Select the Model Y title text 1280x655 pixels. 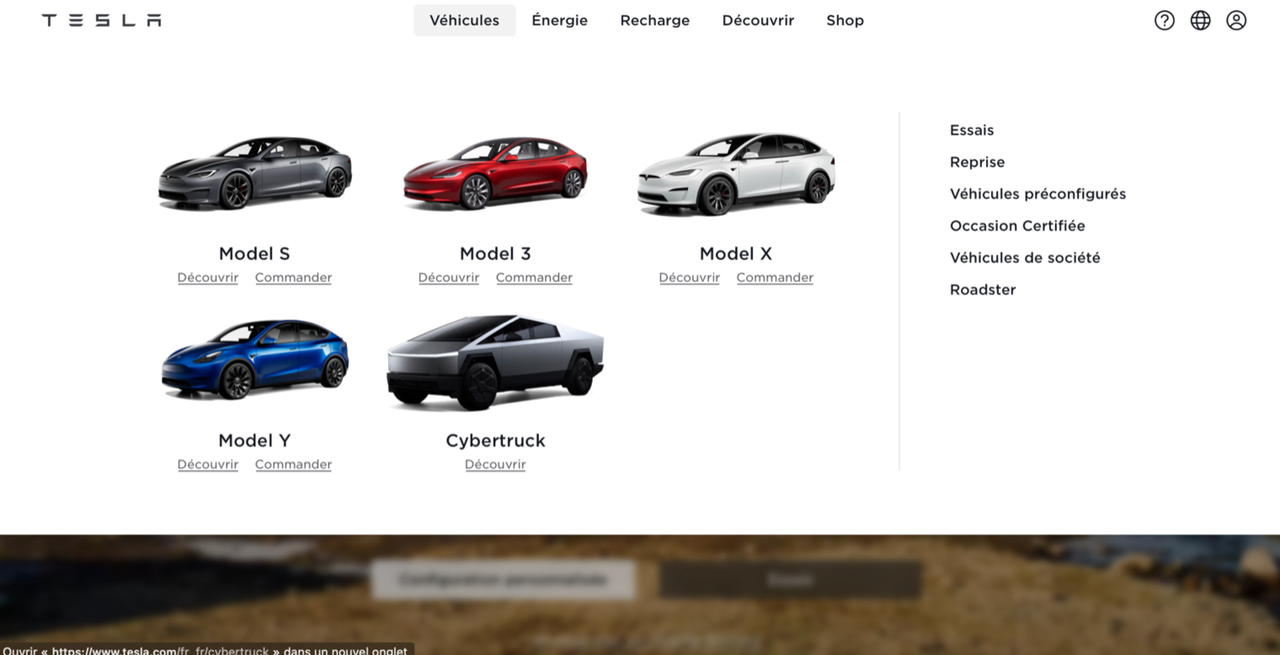[254, 441]
